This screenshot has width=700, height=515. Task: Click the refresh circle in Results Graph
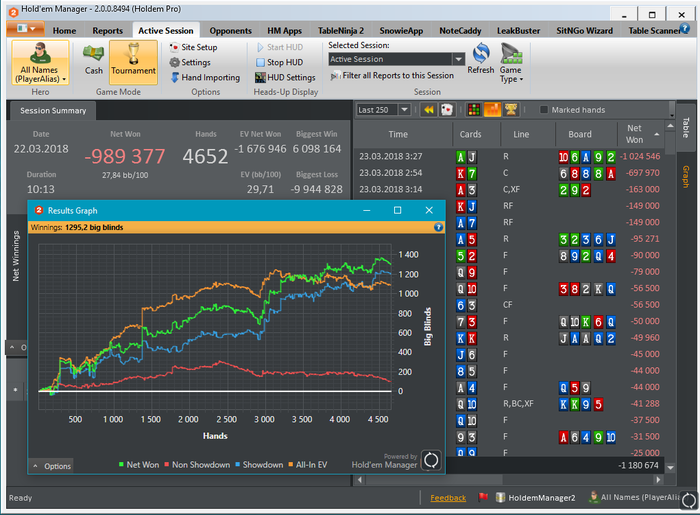coord(431,460)
